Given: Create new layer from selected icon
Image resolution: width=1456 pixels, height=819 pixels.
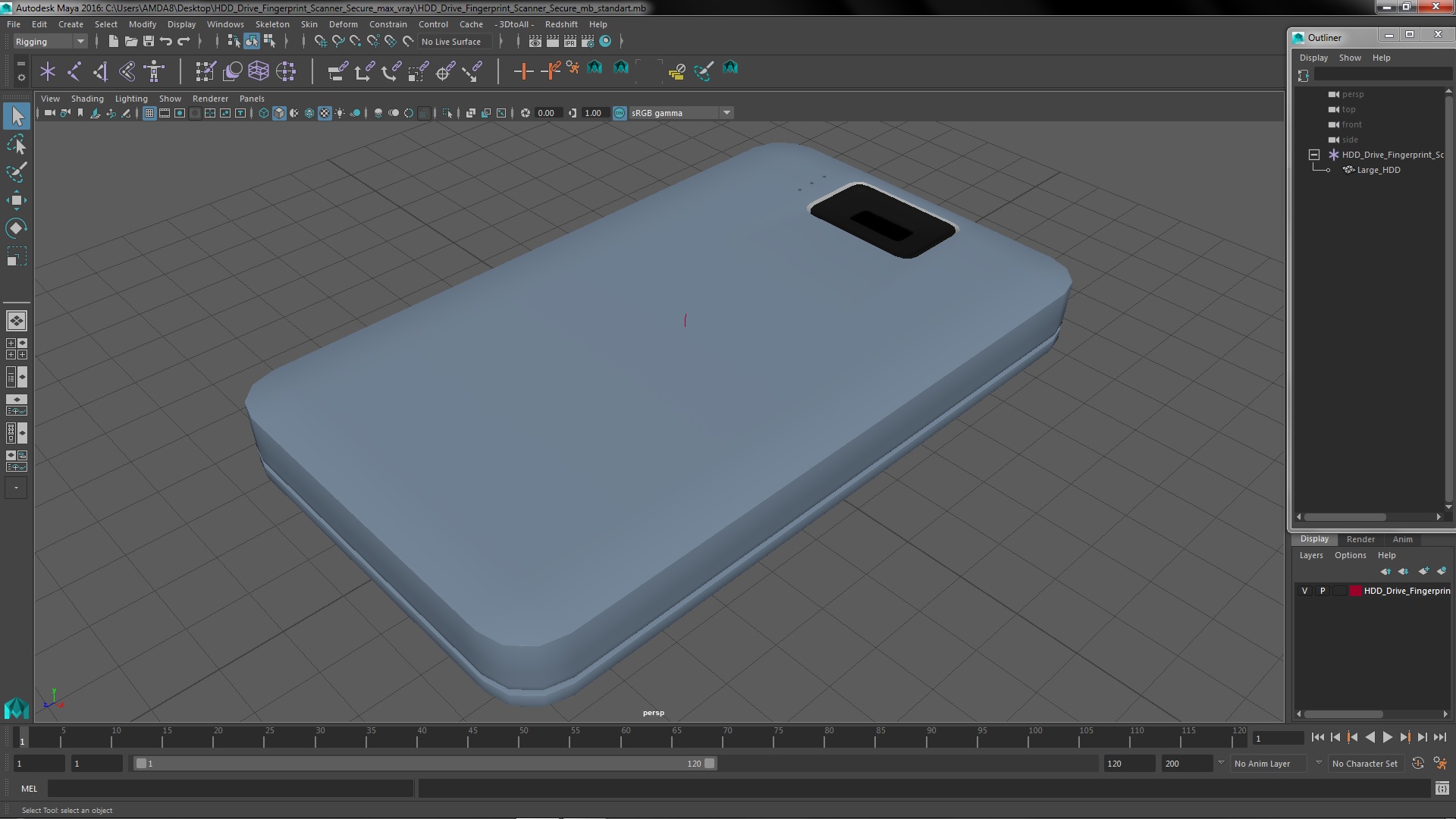Looking at the screenshot, I should [x=1442, y=571].
